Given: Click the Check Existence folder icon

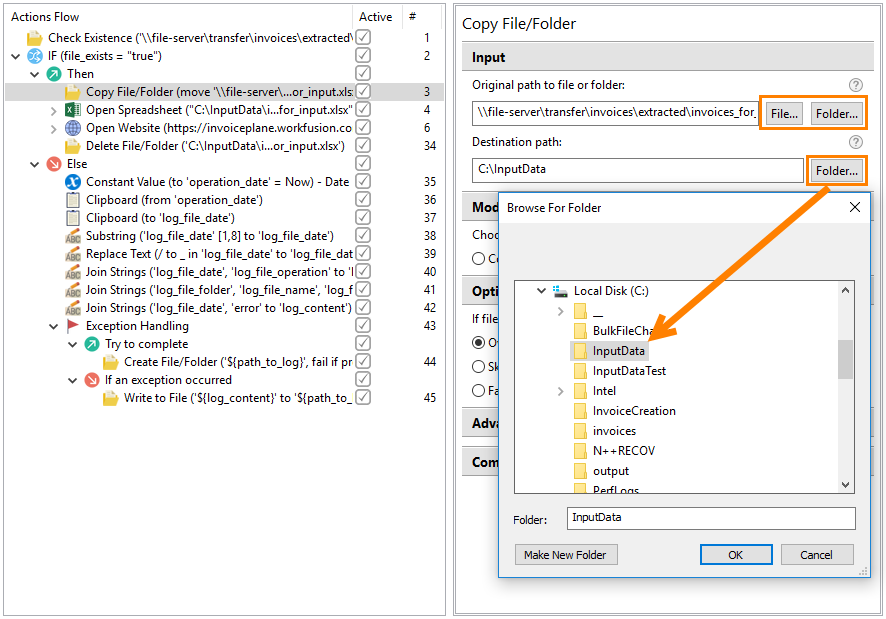Looking at the screenshot, I should pos(34,38).
